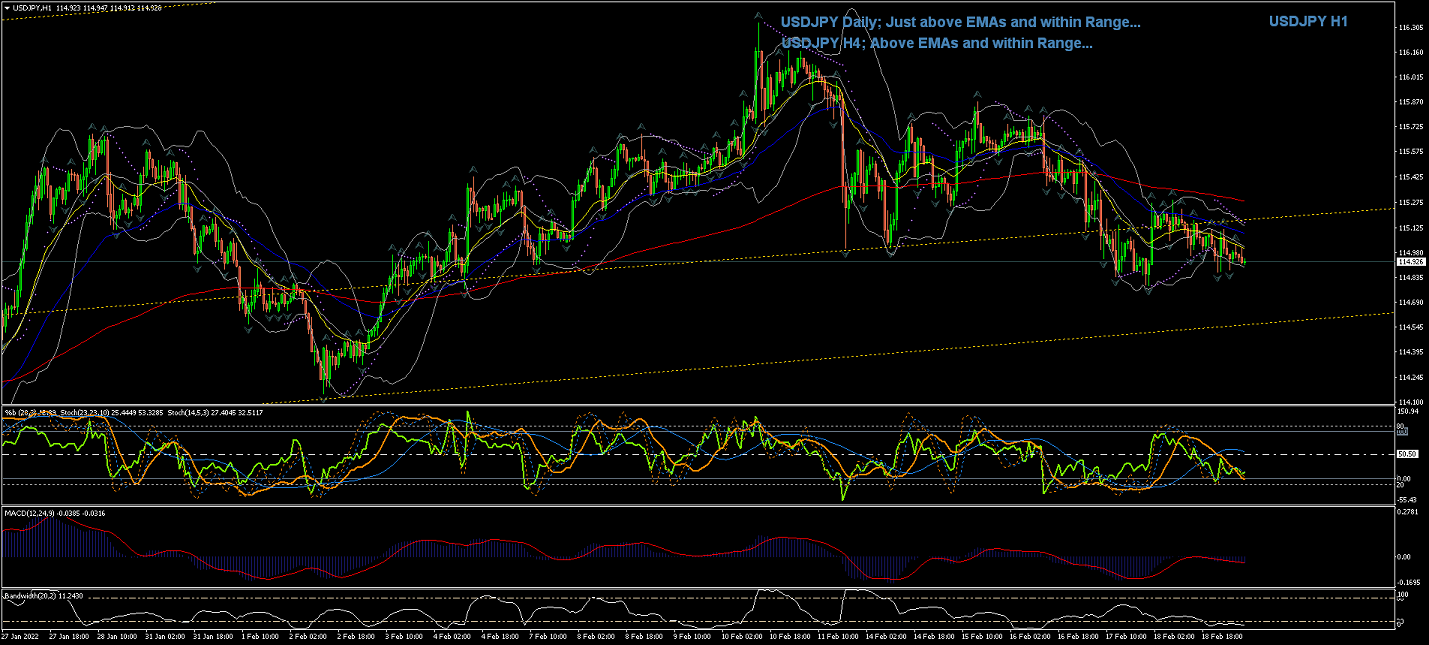
Task: Click the MACD(12,24,9) indicator label
Action: tap(28, 513)
